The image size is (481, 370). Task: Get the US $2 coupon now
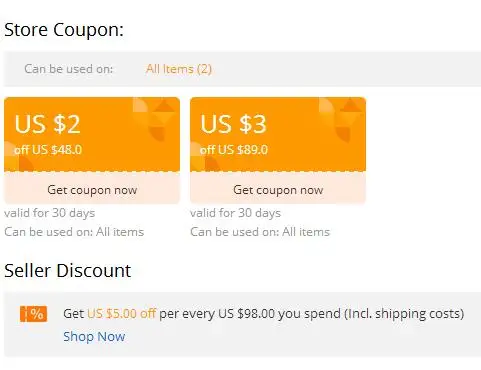(x=92, y=190)
